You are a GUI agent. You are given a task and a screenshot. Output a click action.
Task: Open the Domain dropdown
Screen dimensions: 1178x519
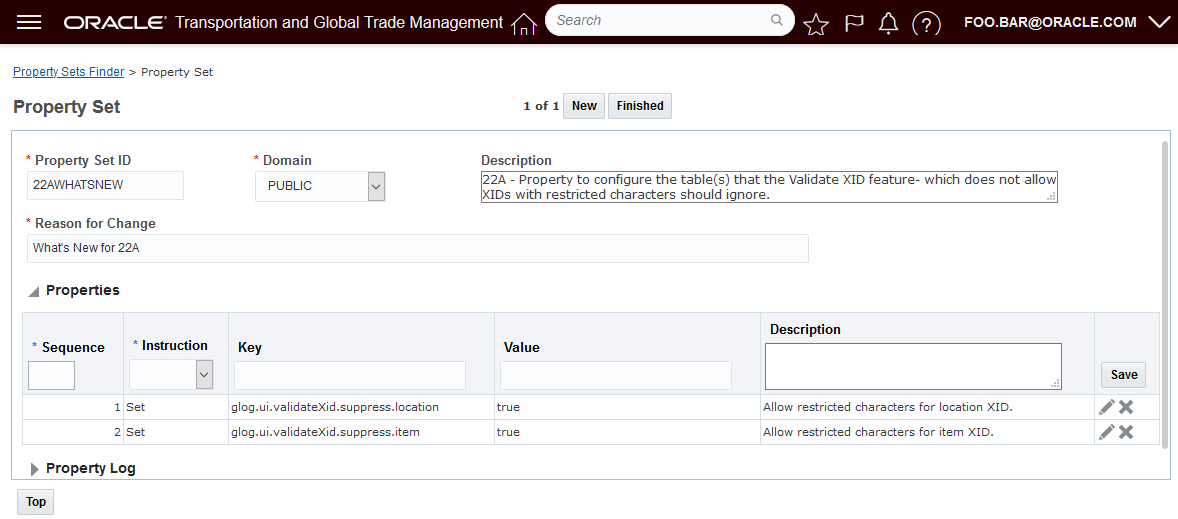376,186
